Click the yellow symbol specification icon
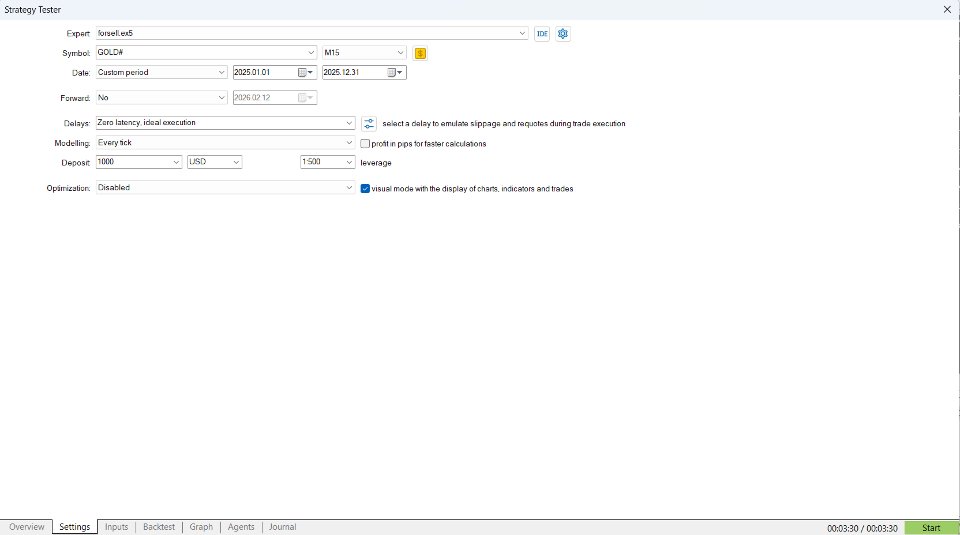The width and height of the screenshot is (960, 535). tap(420, 53)
